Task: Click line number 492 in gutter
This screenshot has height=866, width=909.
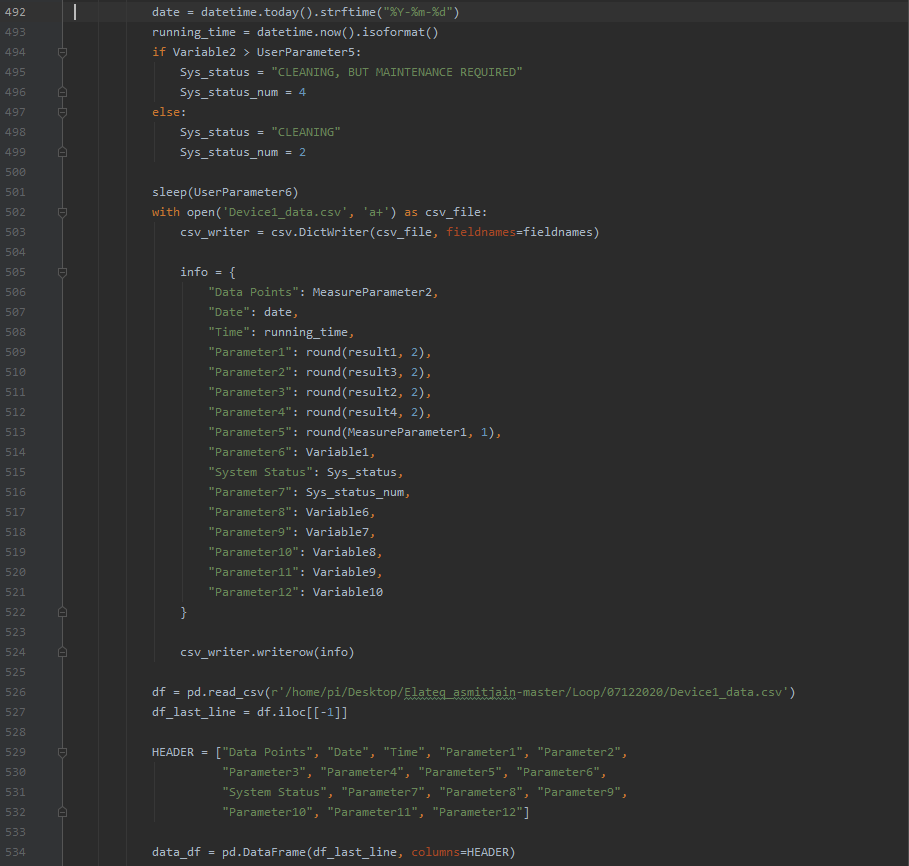Action: click(16, 12)
